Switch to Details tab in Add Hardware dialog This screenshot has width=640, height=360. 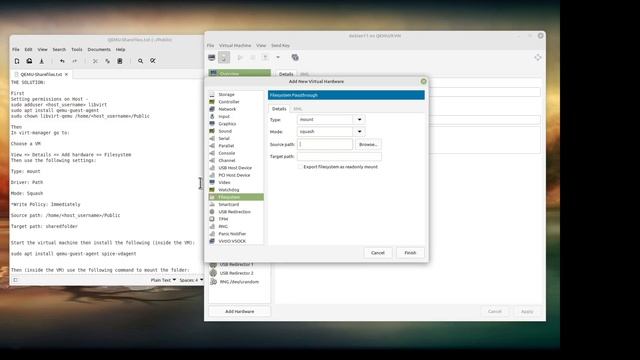pyautogui.click(x=279, y=109)
